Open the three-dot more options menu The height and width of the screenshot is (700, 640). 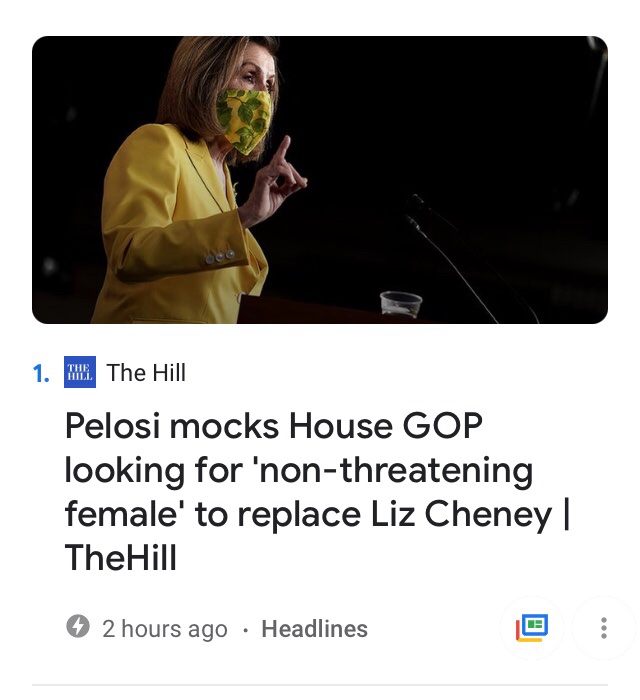(x=602, y=628)
